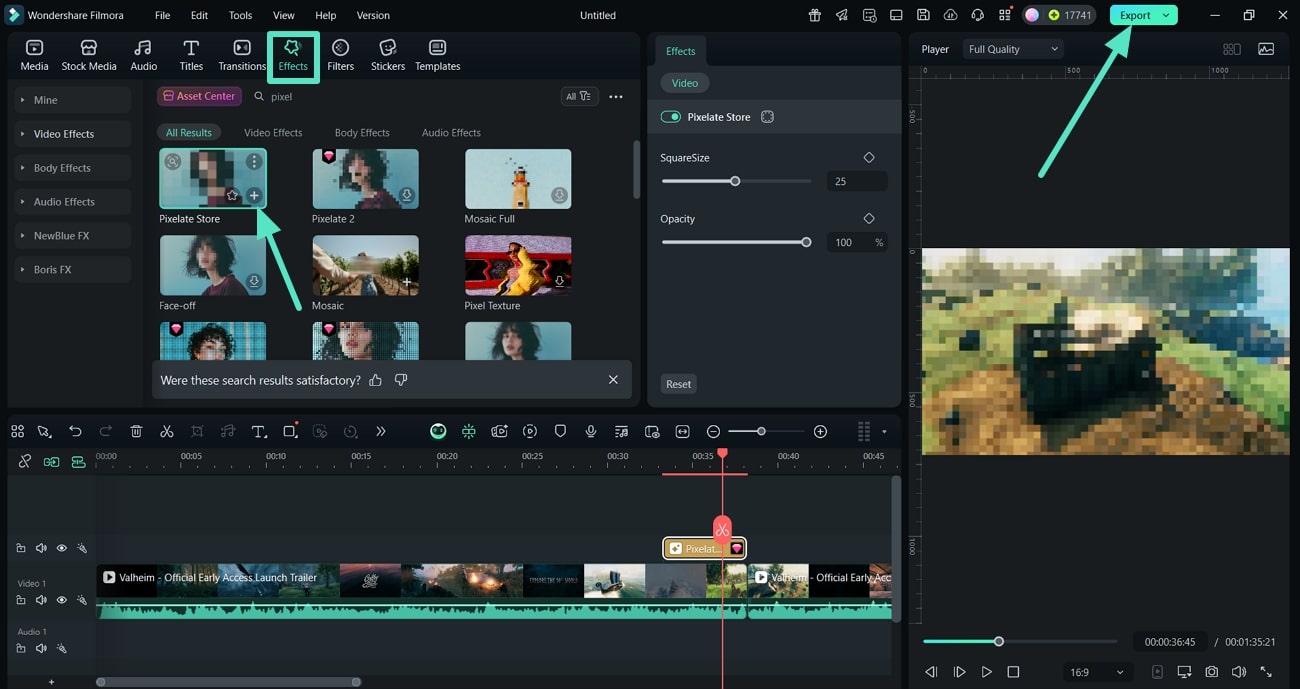
Task: Open the Asset Center
Action: pyautogui.click(x=199, y=96)
